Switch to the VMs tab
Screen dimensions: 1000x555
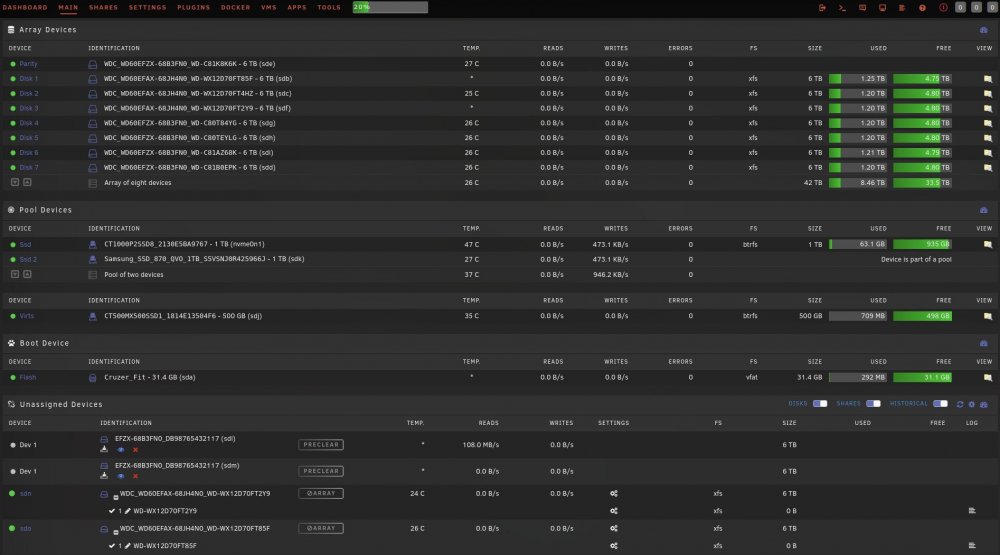coord(268,8)
